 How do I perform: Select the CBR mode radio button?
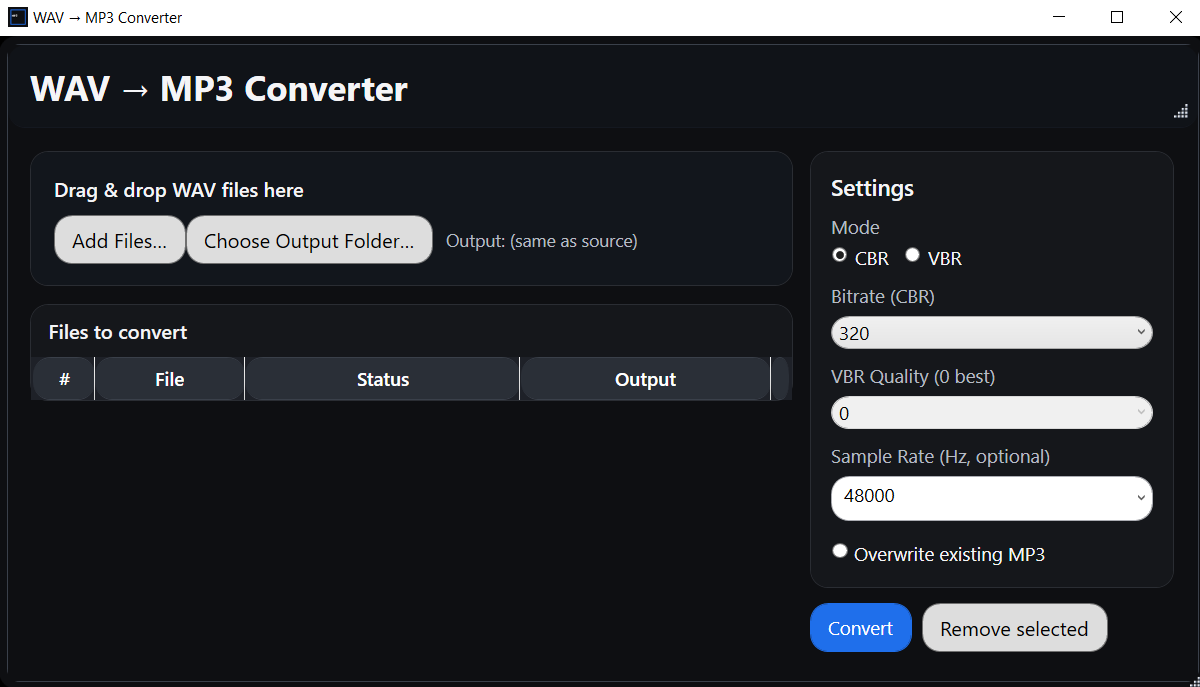pos(840,255)
